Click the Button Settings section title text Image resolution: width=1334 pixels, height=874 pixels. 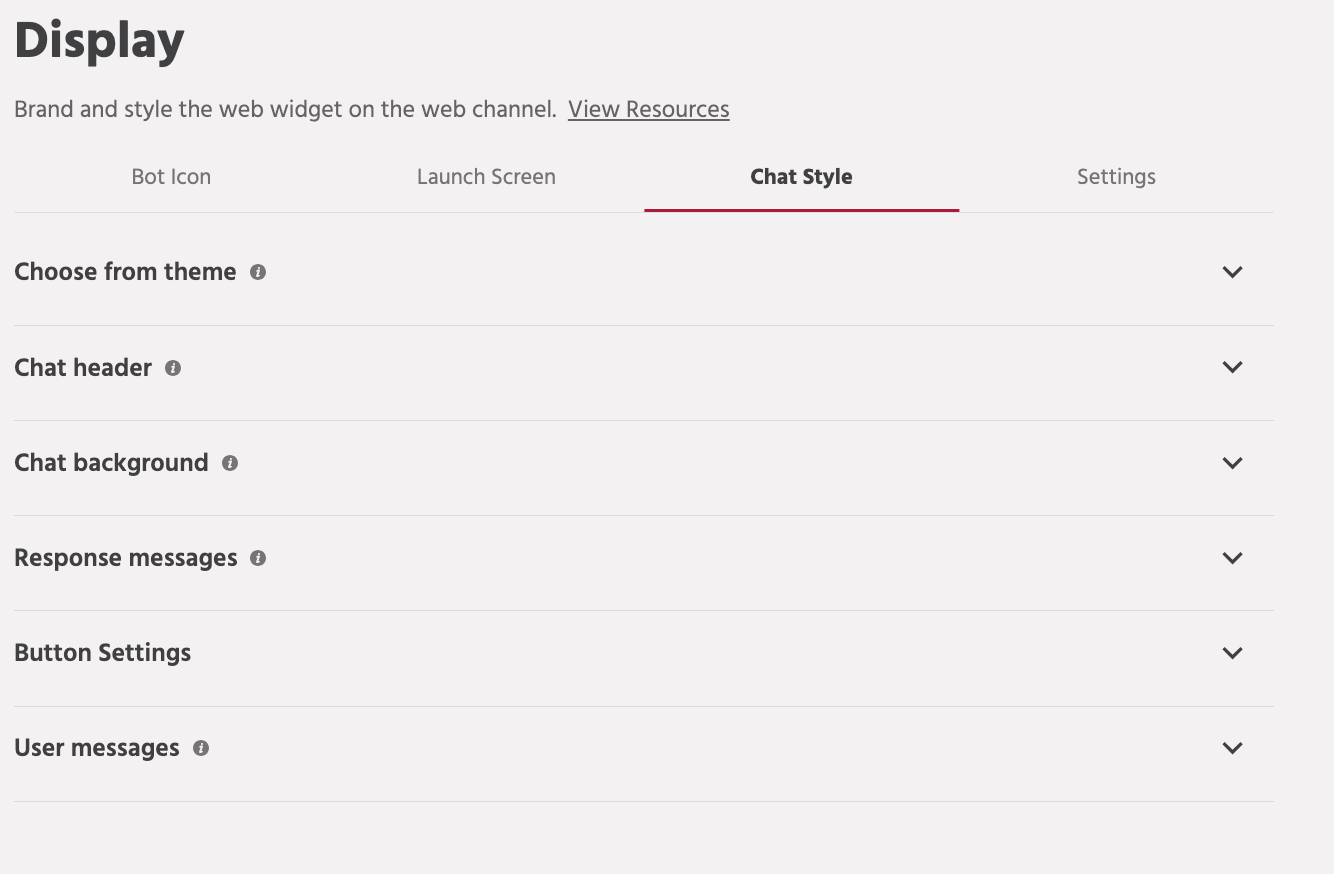point(102,653)
